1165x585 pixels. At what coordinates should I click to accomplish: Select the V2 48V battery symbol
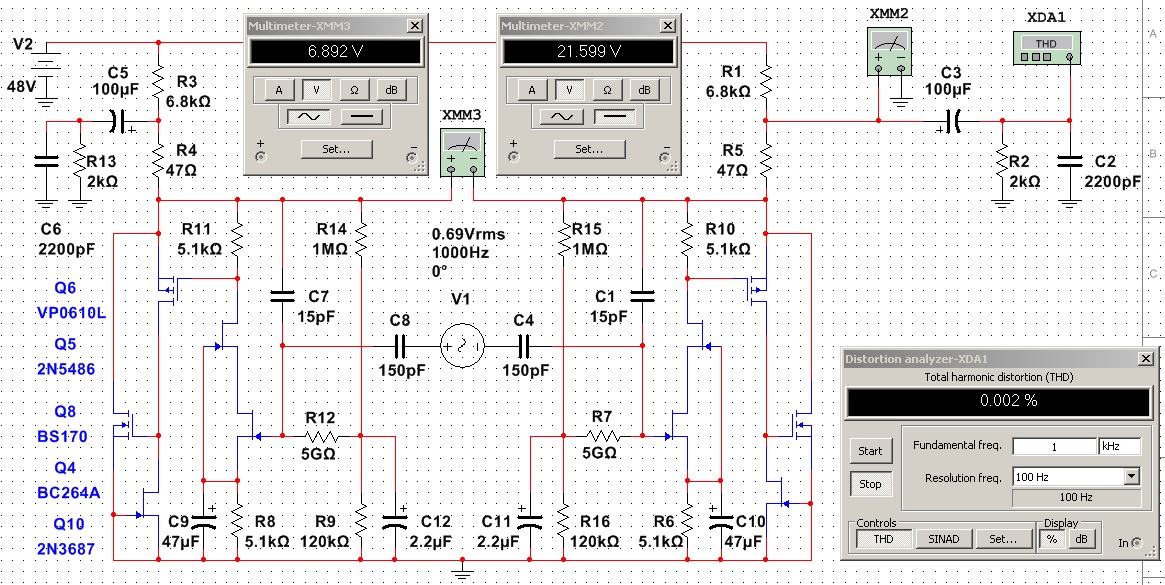(x=46, y=67)
